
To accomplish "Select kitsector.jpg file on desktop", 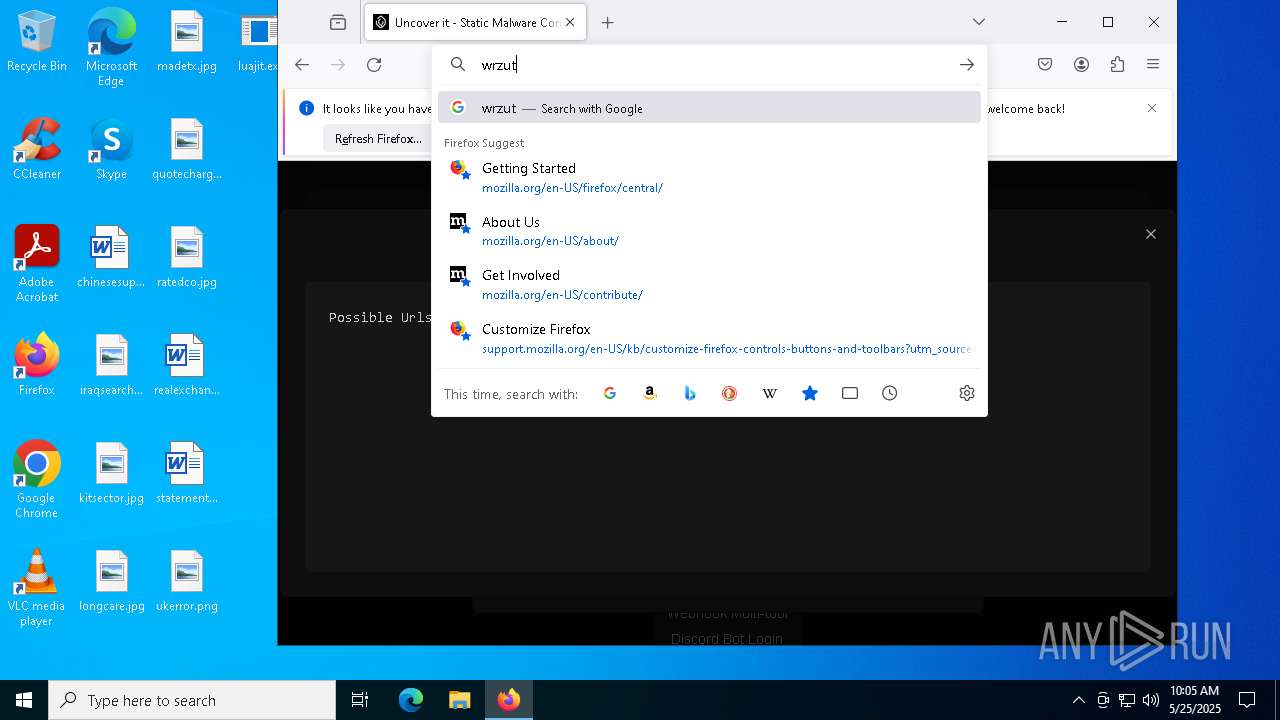I will (x=111, y=474).
